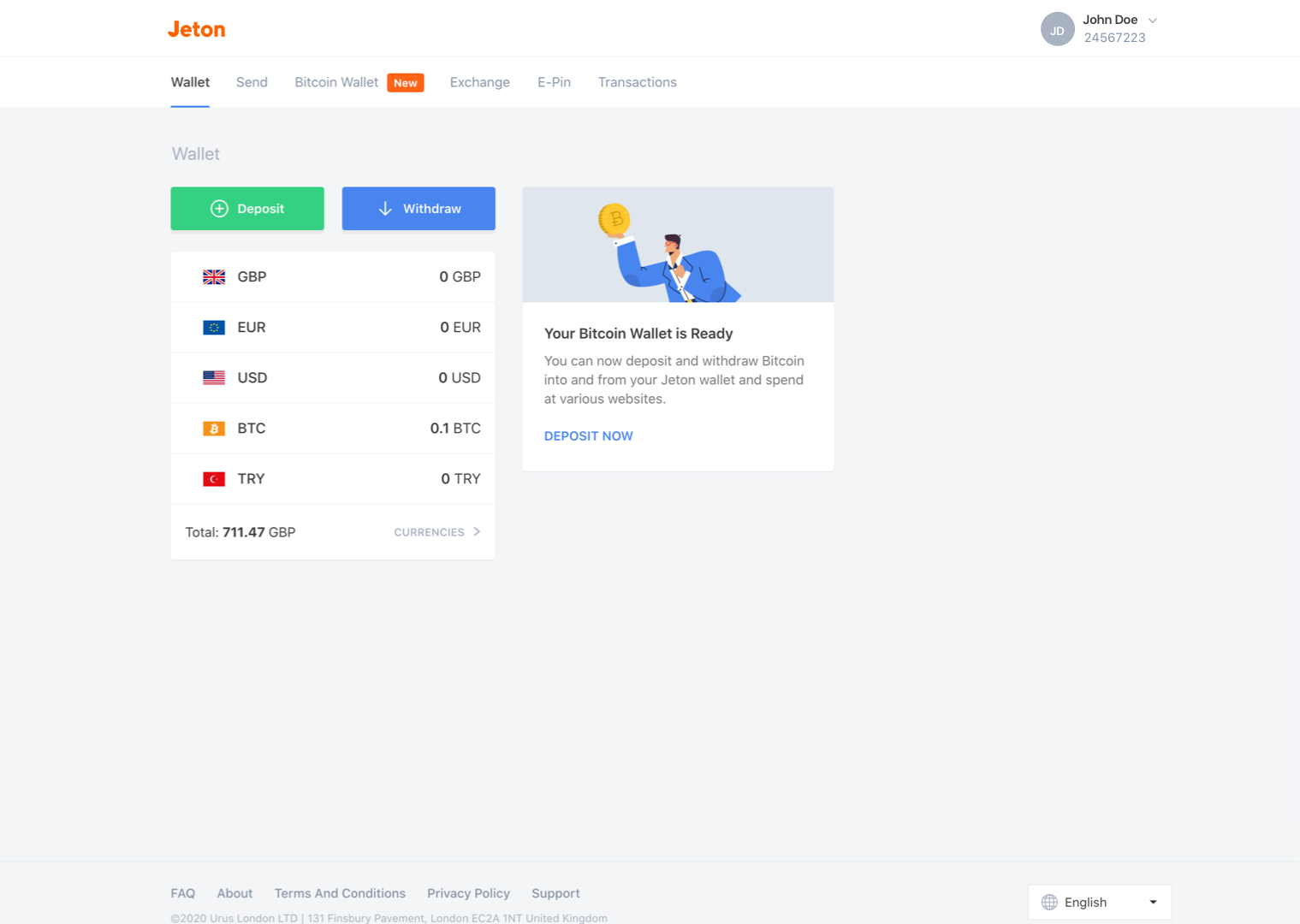Click the Turkish flag icon for TRY
The height and width of the screenshot is (924, 1300).
[214, 478]
